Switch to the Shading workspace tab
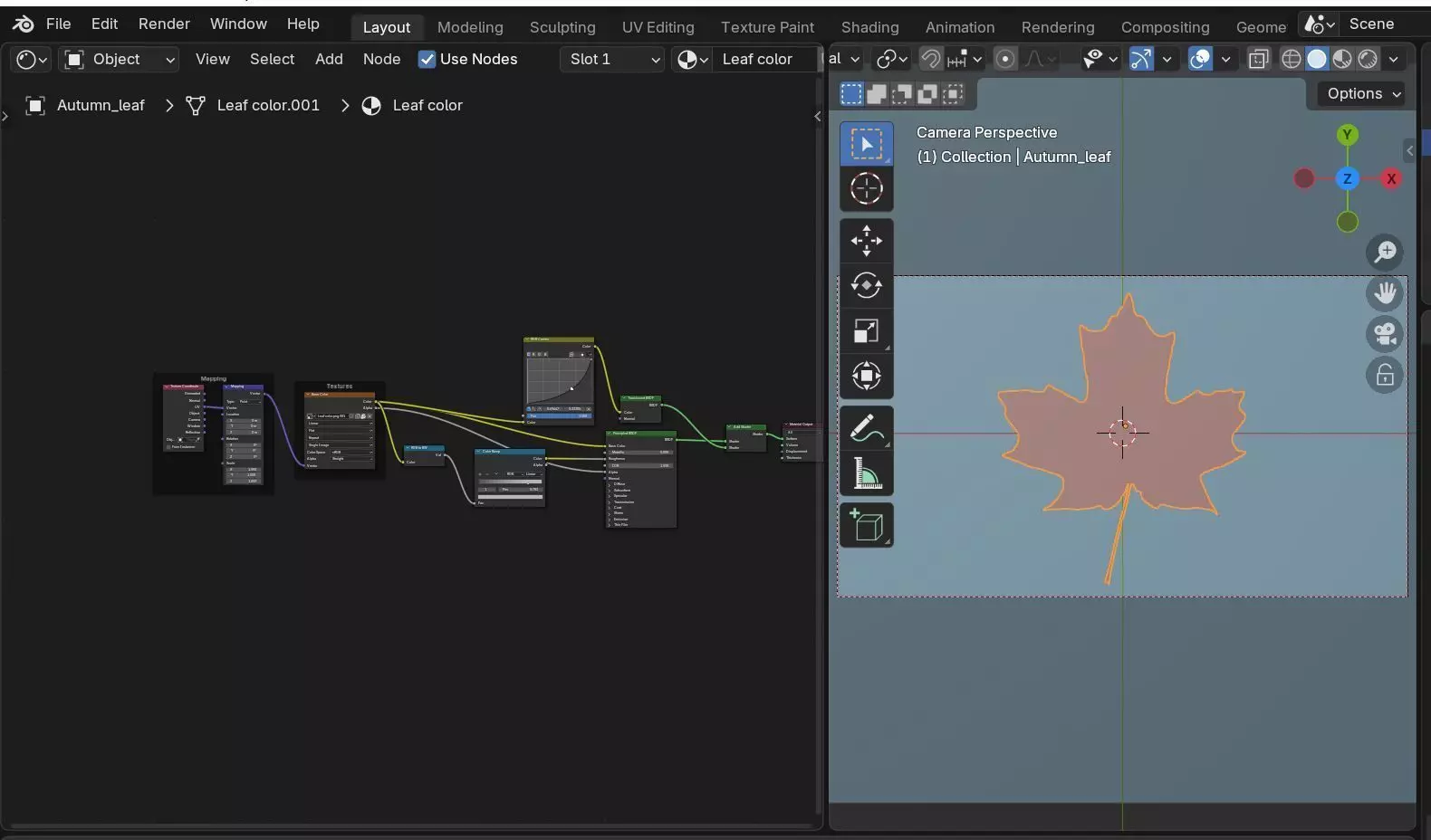Image resolution: width=1431 pixels, height=840 pixels. 869,27
